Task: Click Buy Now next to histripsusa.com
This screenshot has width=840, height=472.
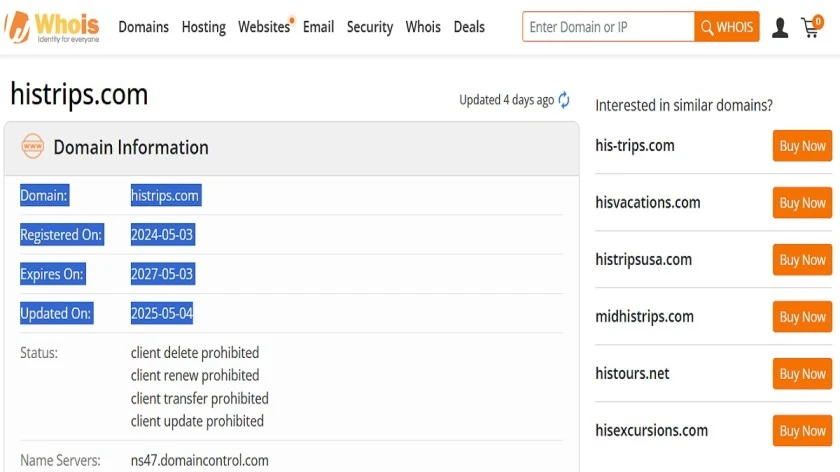Action: coord(802,260)
